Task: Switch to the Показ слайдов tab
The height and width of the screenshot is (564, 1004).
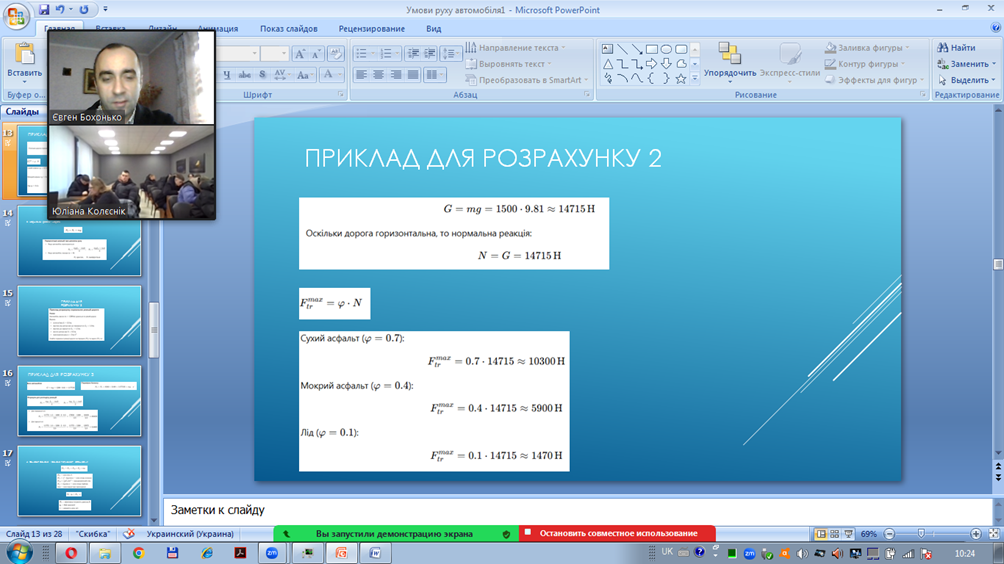Action: [288, 29]
